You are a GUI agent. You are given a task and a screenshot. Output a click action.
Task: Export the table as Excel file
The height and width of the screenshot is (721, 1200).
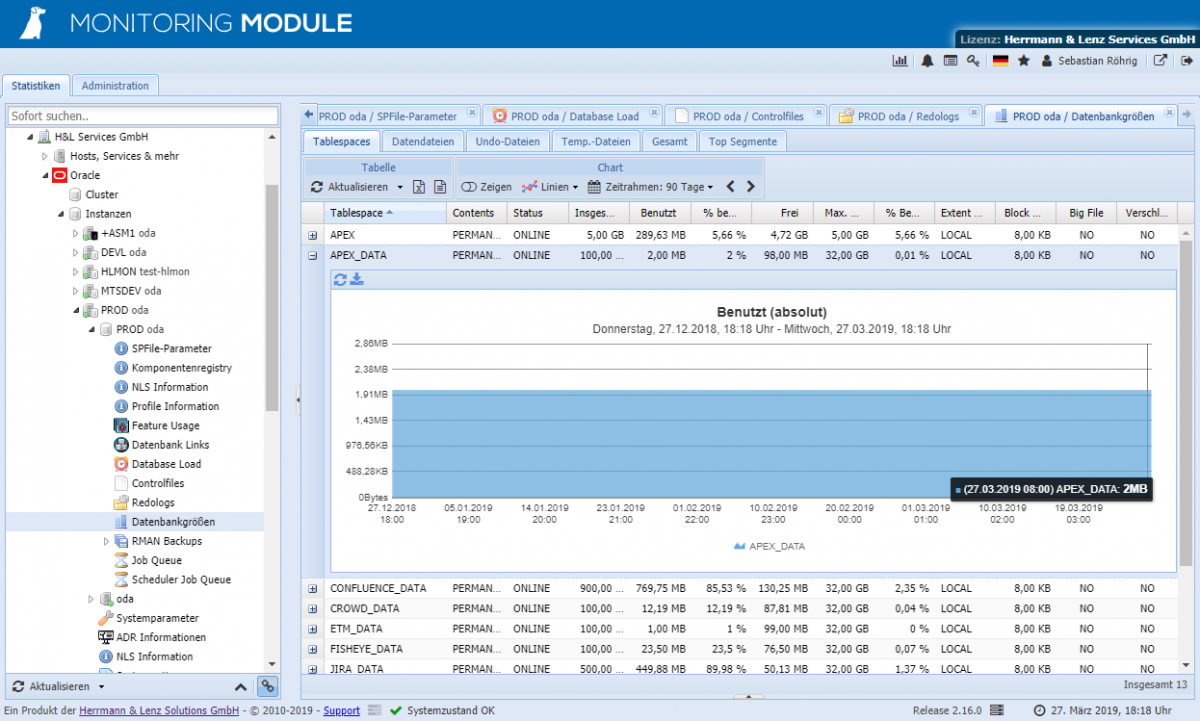[417, 187]
